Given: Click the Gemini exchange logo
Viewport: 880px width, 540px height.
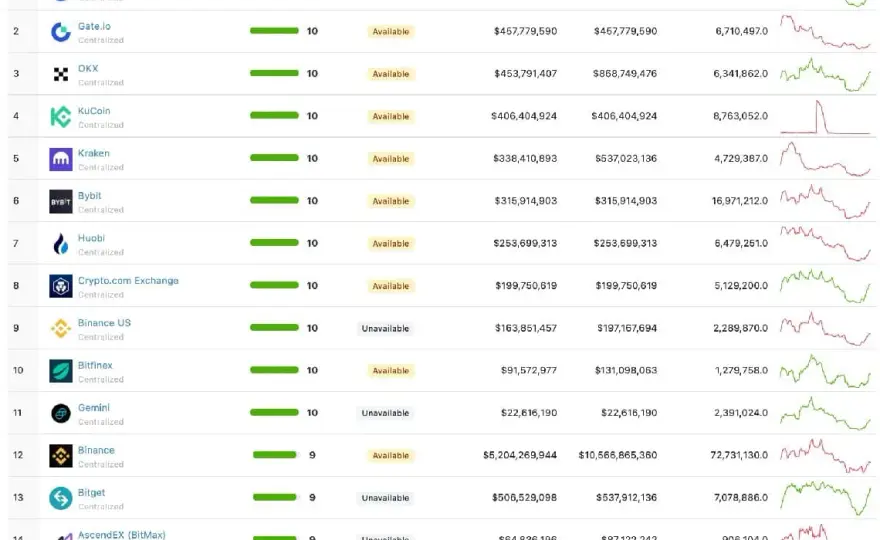Looking at the screenshot, I should tap(61, 414).
